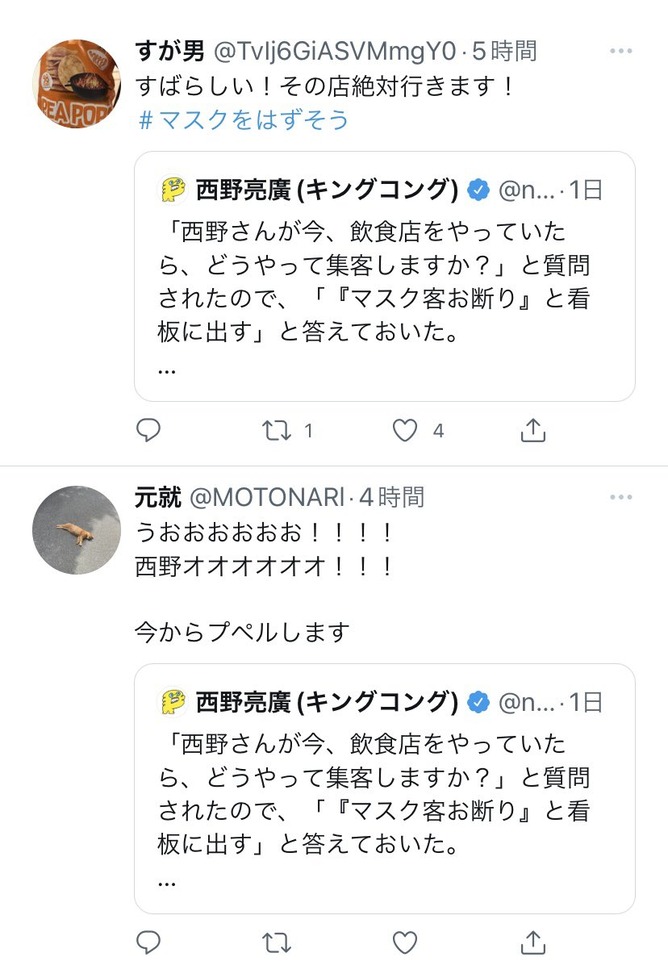Click 西野亮廣 verified badge in first quote
Screen dimensions: 668x978
point(479,189)
